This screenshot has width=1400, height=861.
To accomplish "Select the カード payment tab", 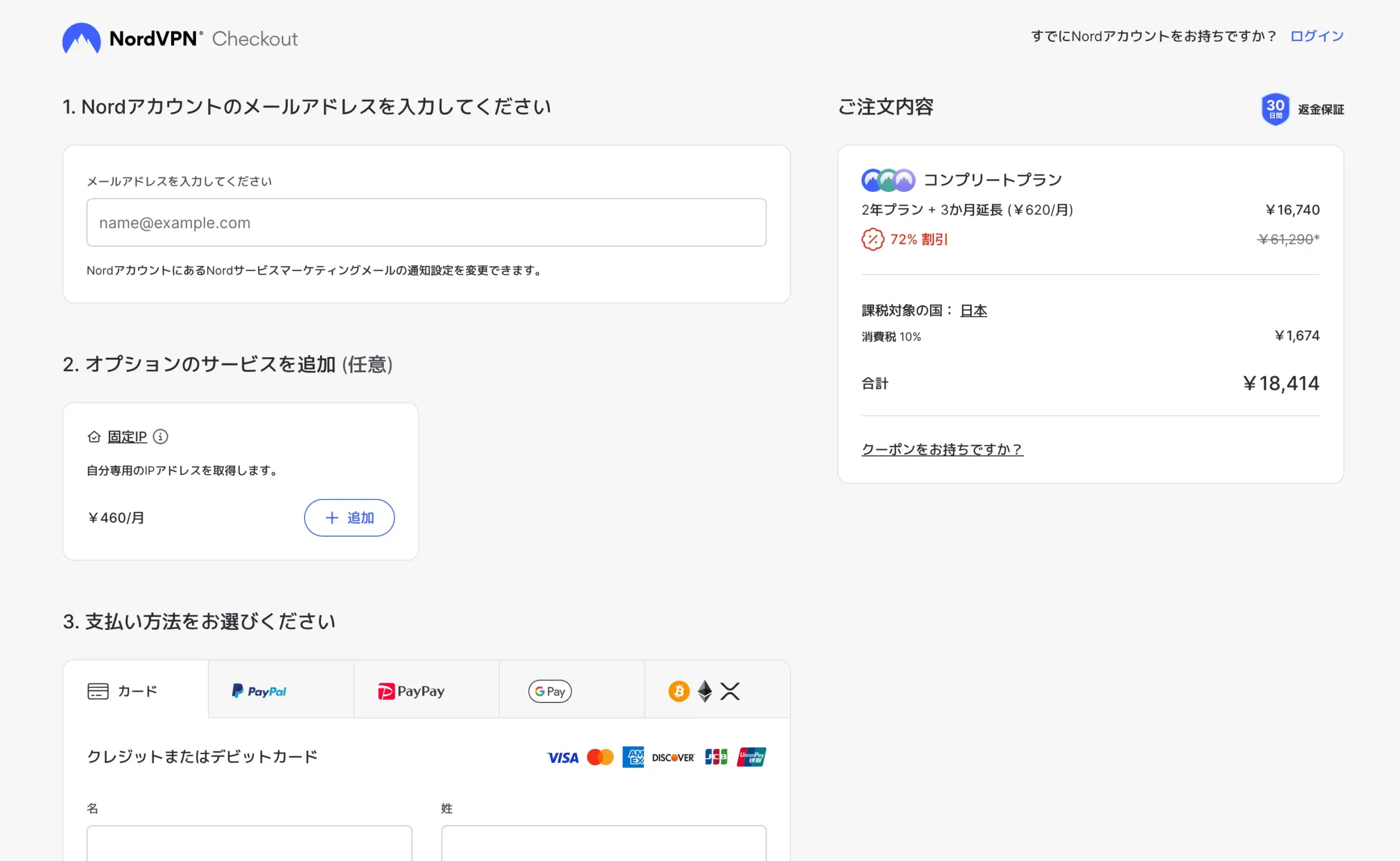I will tap(136, 690).
